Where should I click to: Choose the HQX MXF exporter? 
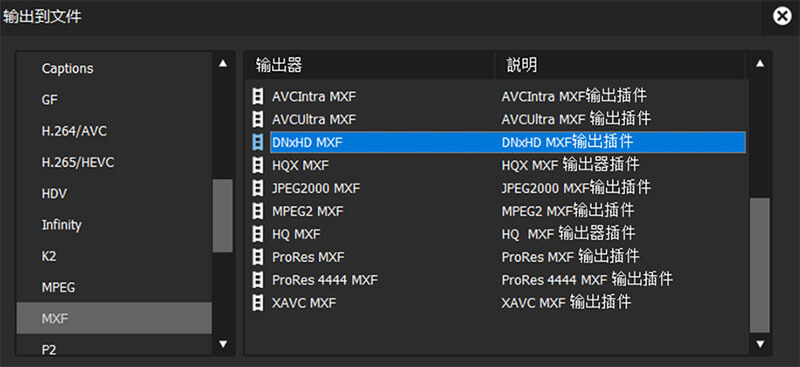[x=301, y=165]
